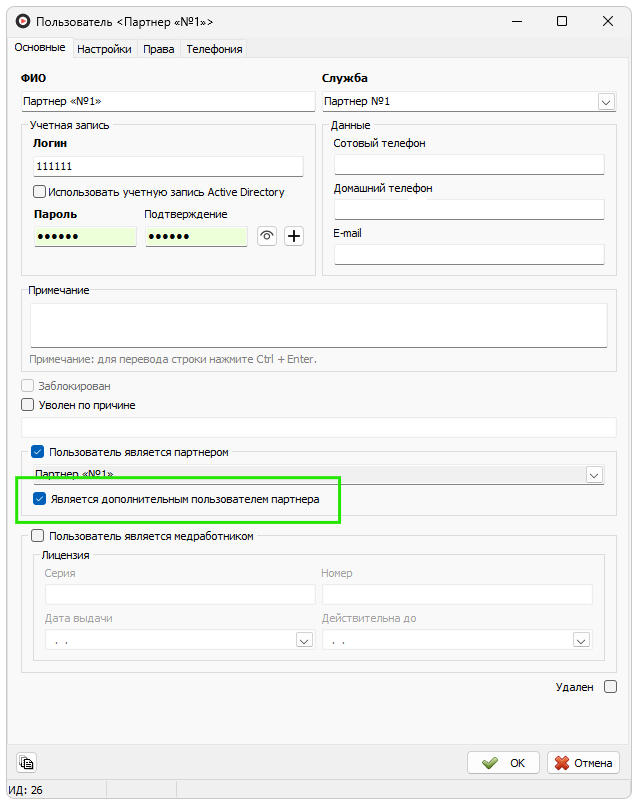Open the partner selection dropdown

tap(594, 475)
